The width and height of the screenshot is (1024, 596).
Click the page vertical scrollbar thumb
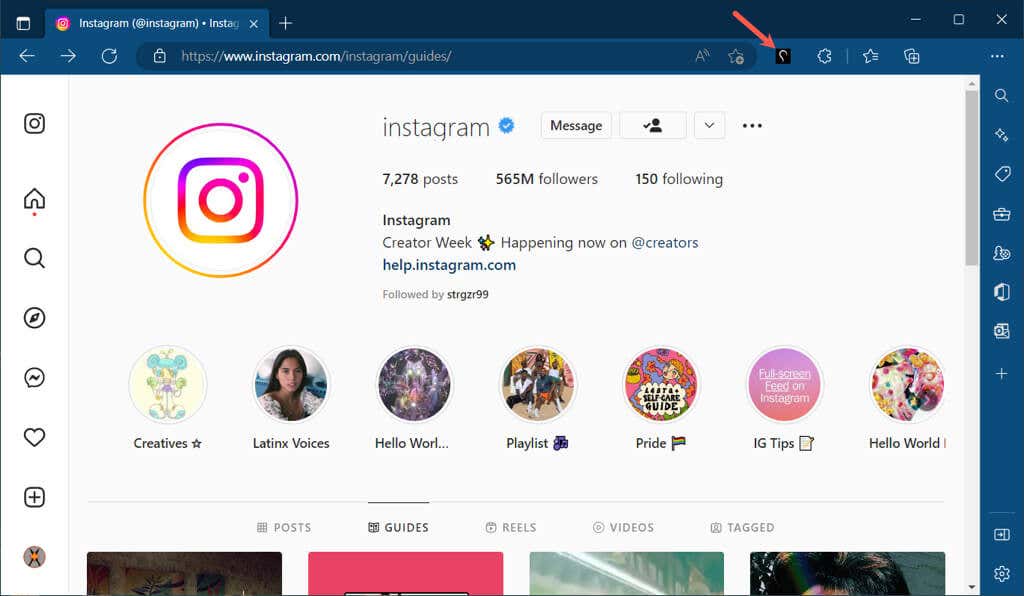[x=972, y=178]
